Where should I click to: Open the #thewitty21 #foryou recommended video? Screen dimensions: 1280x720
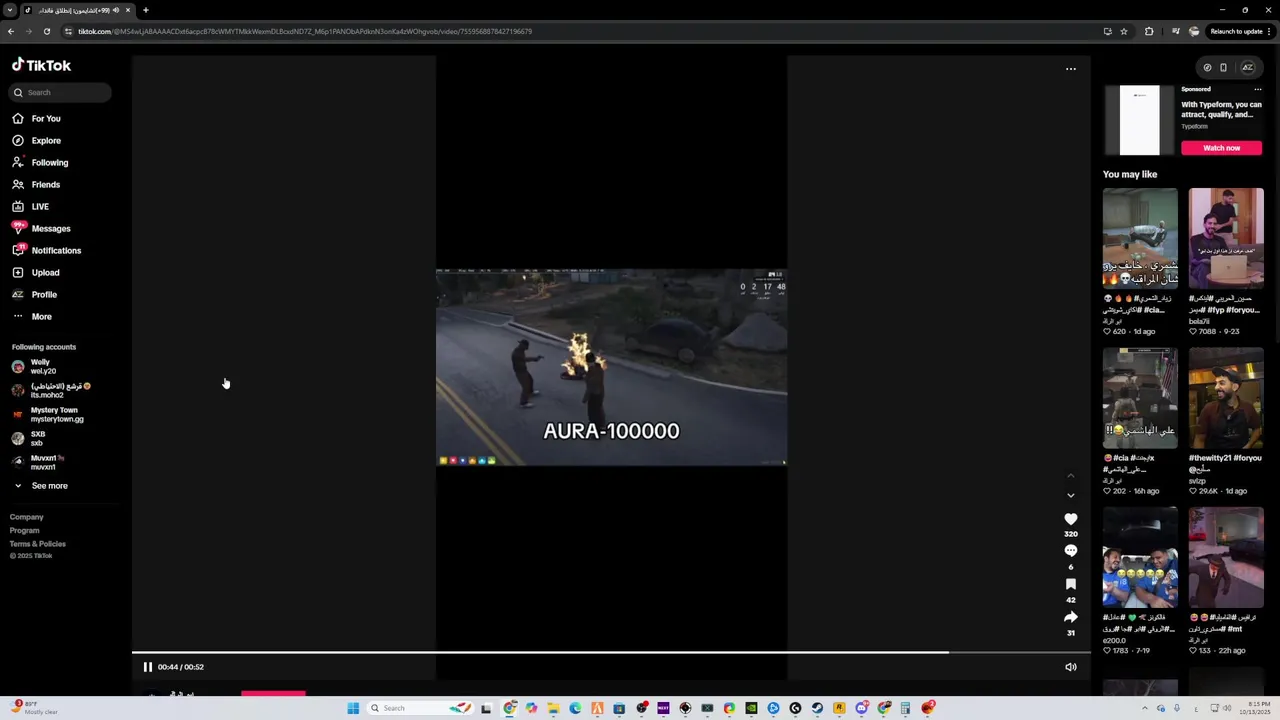pyautogui.click(x=1226, y=398)
